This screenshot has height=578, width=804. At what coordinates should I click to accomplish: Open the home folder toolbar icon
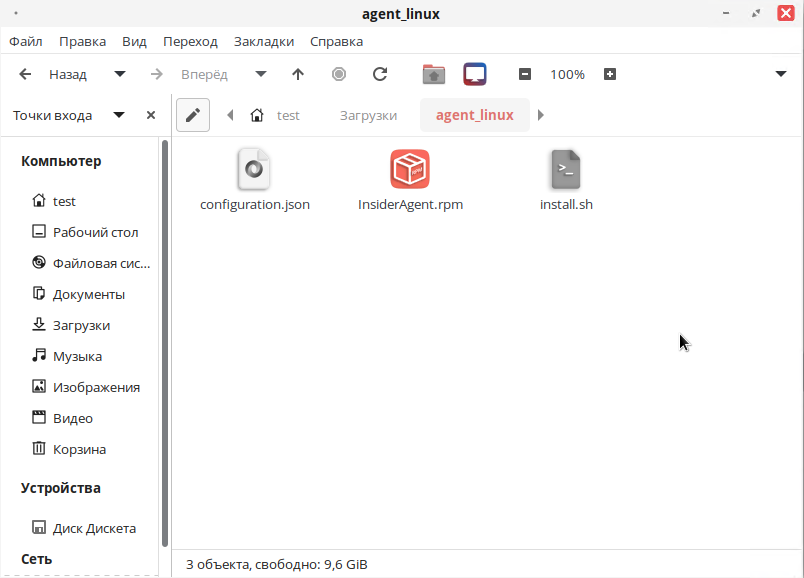(x=433, y=74)
